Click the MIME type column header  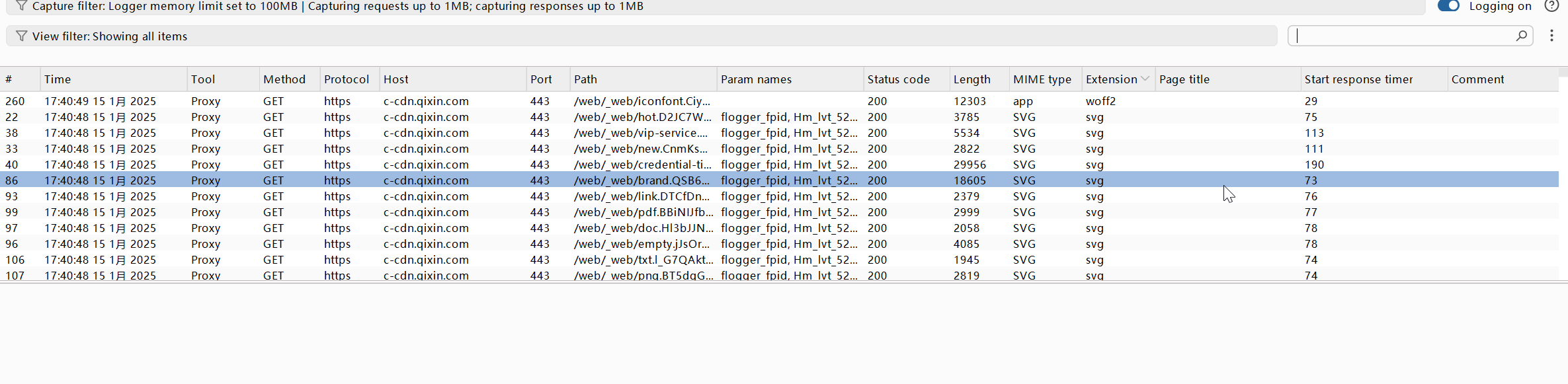pyautogui.click(x=1042, y=79)
